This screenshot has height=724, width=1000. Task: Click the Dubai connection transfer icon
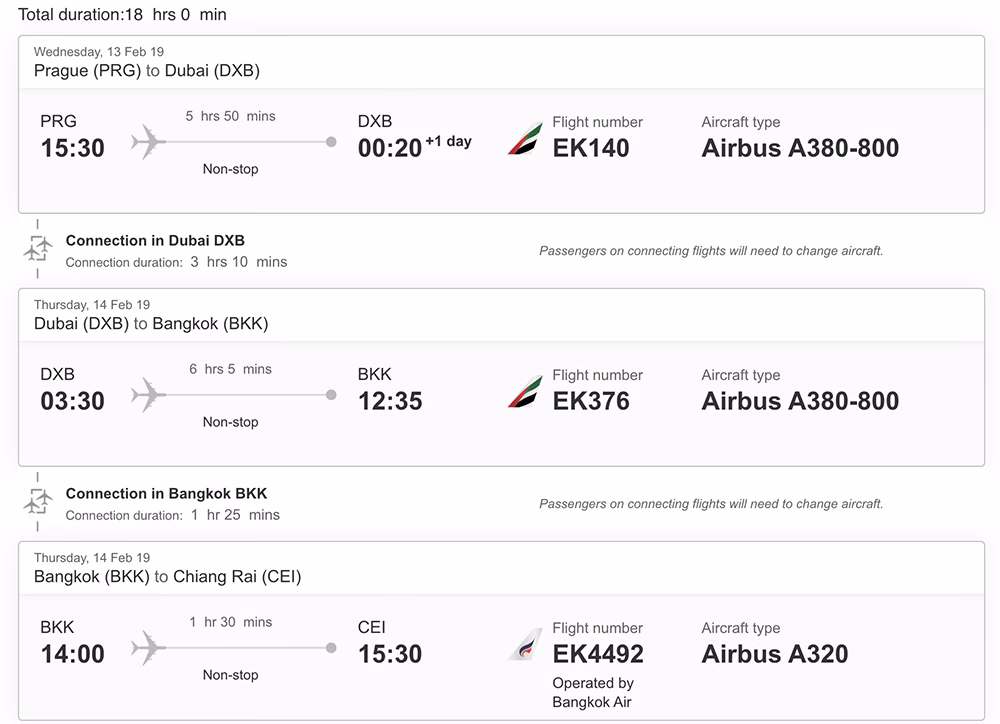pyautogui.click(x=38, y=250)
